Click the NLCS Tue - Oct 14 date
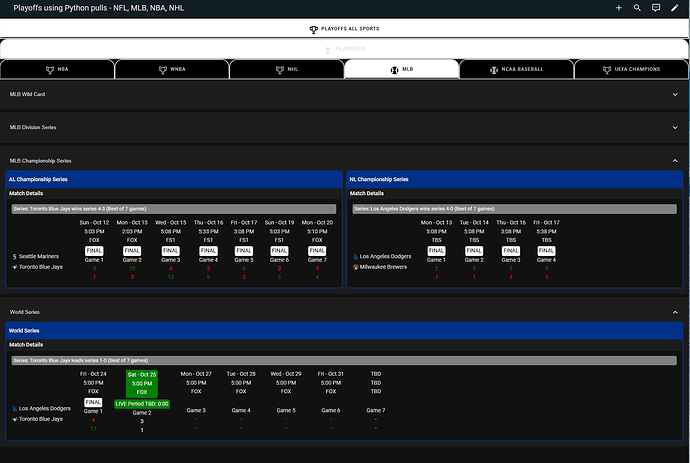690x463 pixels. click(474, 223)
